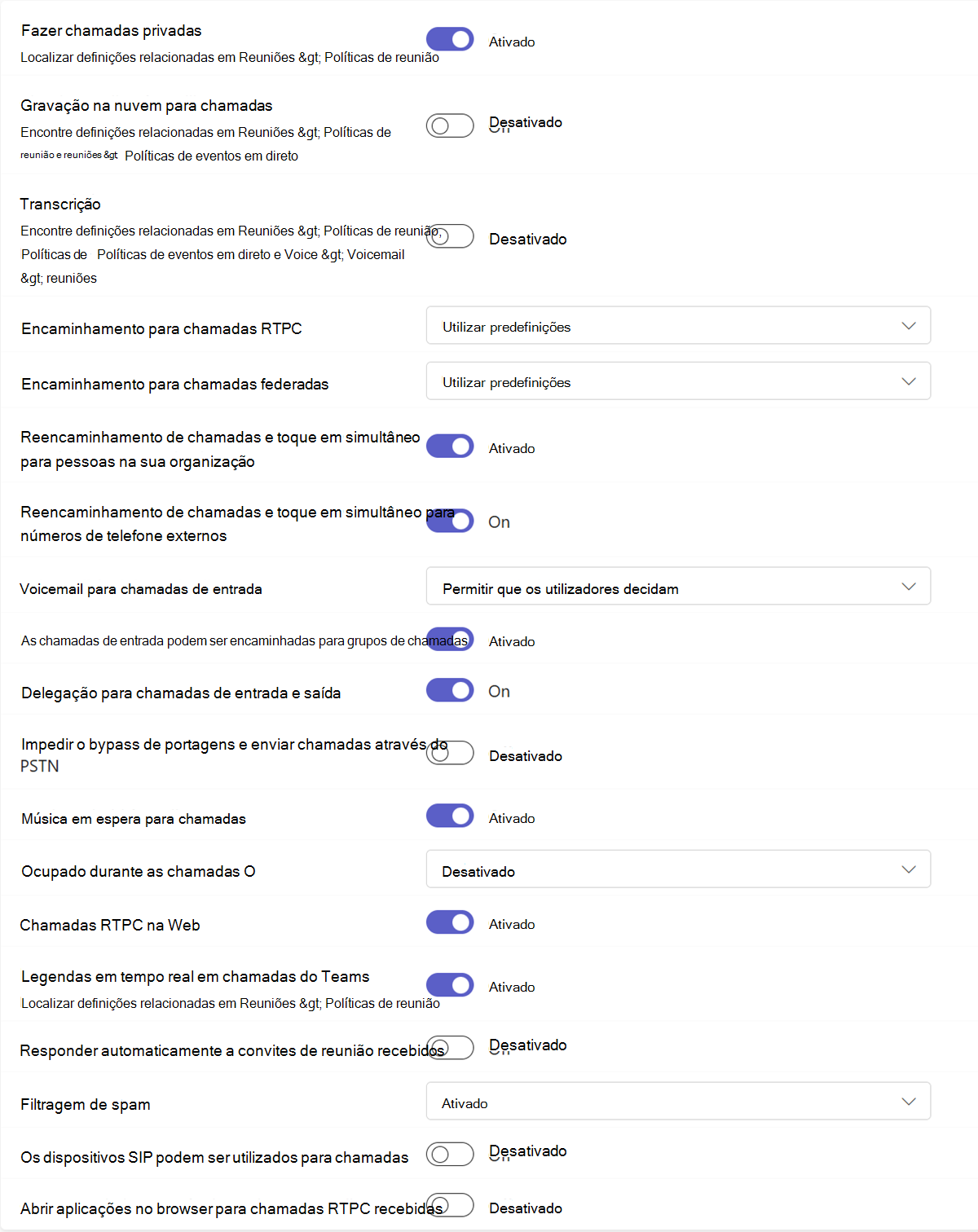Disable Chamadas RTPC na Web toggle
Screen dimensions: 978x1232
(x=450, y=922)
